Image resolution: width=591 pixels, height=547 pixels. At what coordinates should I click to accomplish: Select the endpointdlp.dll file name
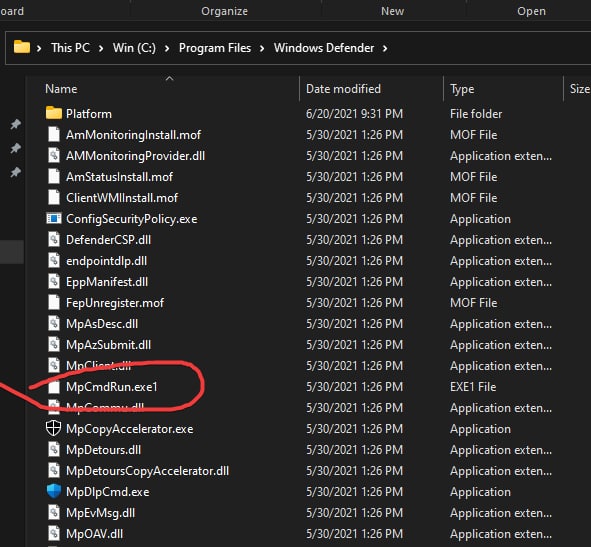tap(106, 261)
